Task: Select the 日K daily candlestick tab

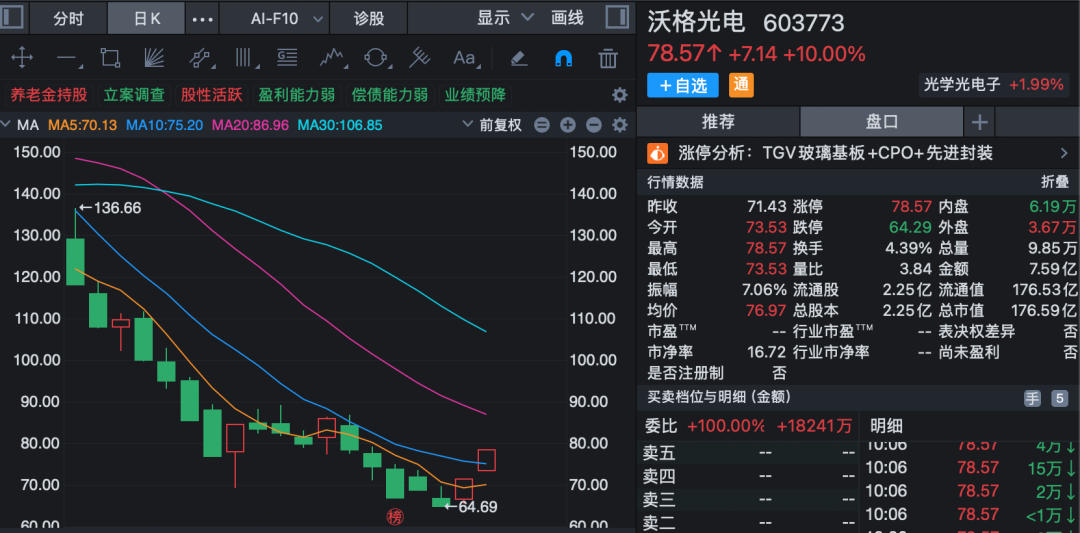Action: [x=146, y=18]
